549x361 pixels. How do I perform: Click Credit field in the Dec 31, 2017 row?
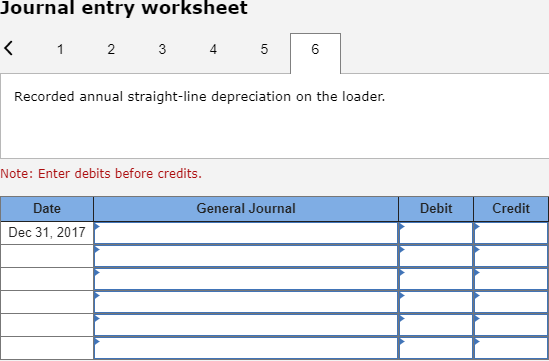[x=511, y=233]
